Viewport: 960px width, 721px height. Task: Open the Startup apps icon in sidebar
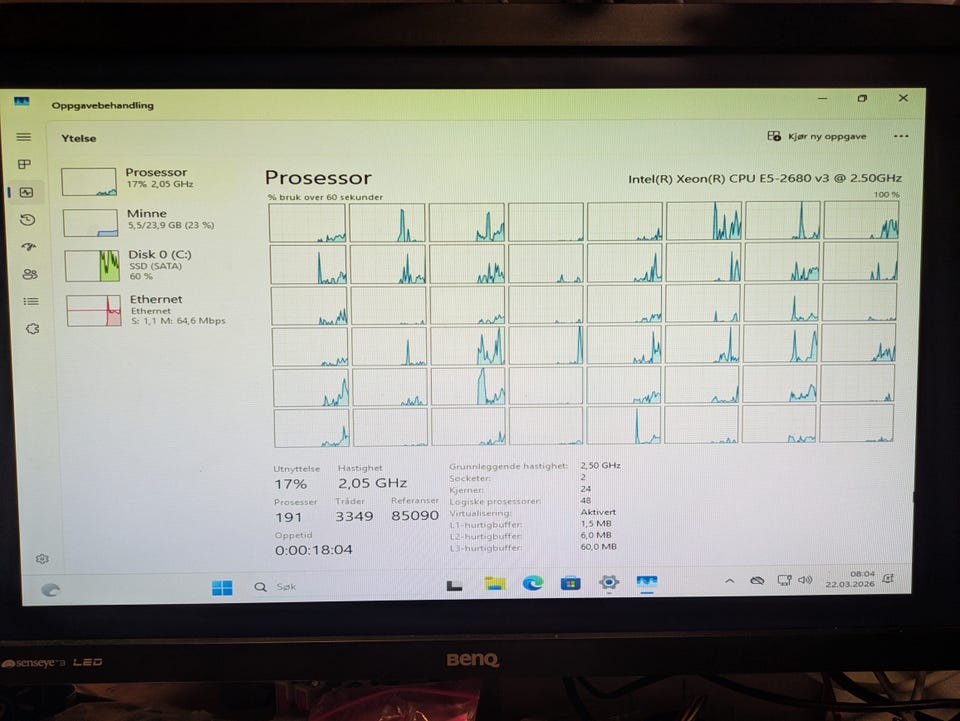pos(29,247)
